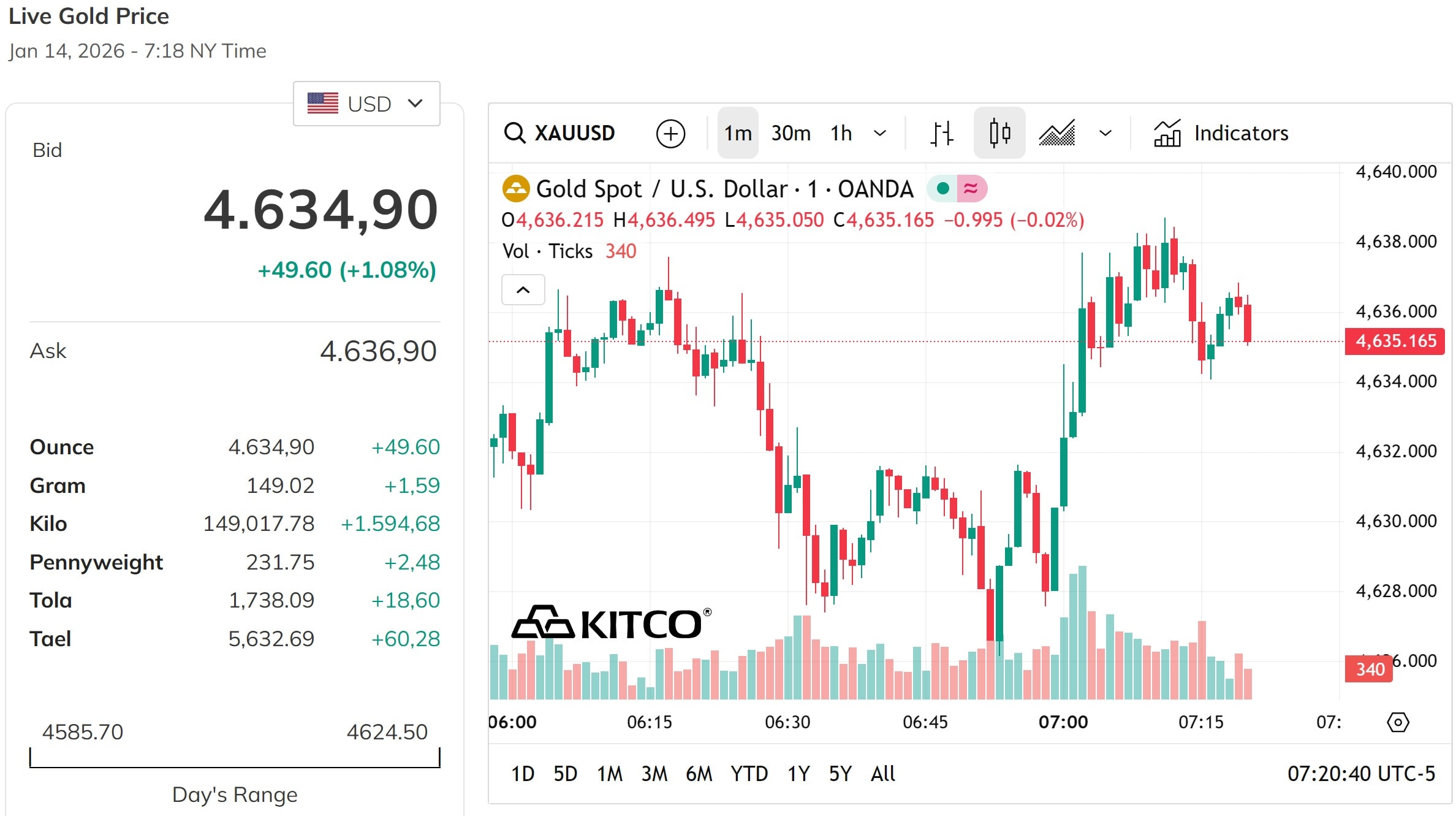This screenshot has height=816, width=1456.
Task: Click the All range button
Action: click(882, 774)
